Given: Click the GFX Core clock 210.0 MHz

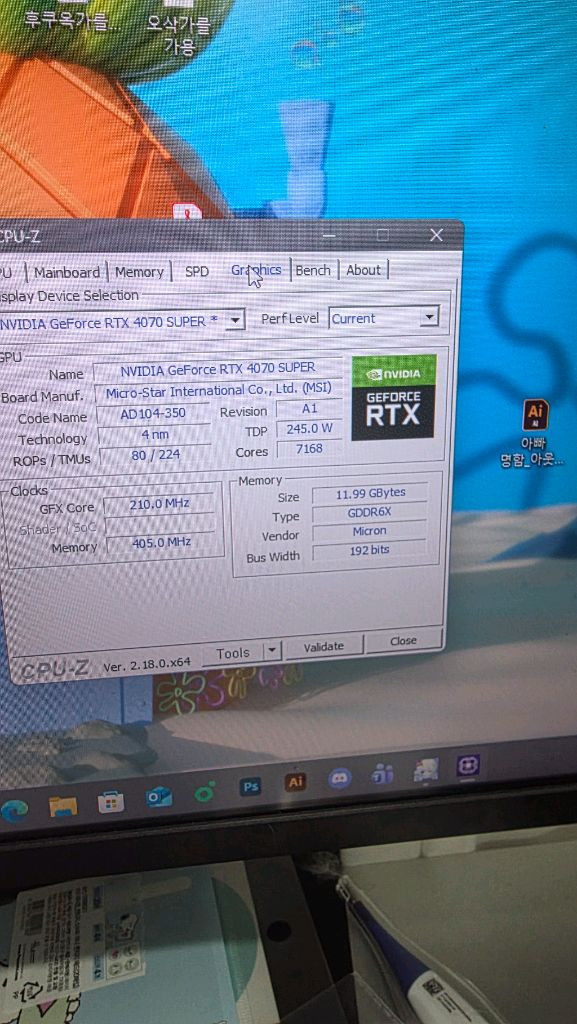Looking at the screenshot, I should (x=159, y=504).
